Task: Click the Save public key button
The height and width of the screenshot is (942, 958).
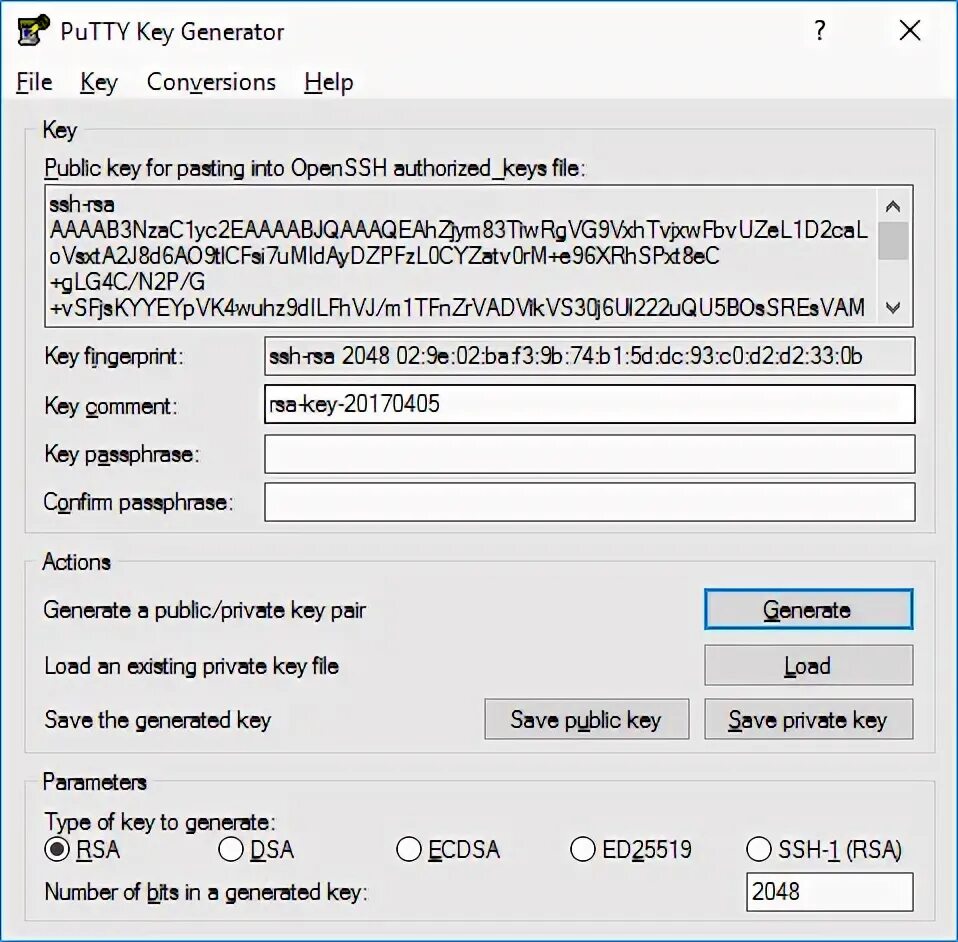Action: pyautogui.click(x=587, y=720)
